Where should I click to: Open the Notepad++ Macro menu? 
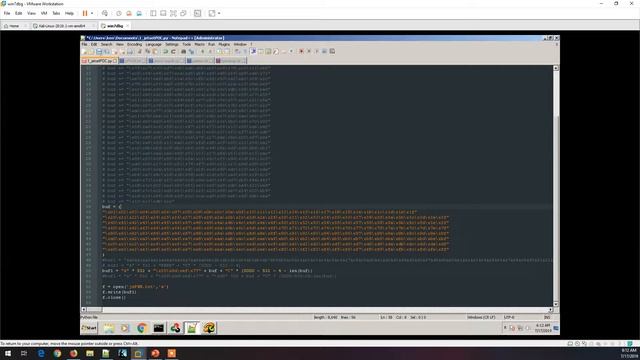(200, 44)
